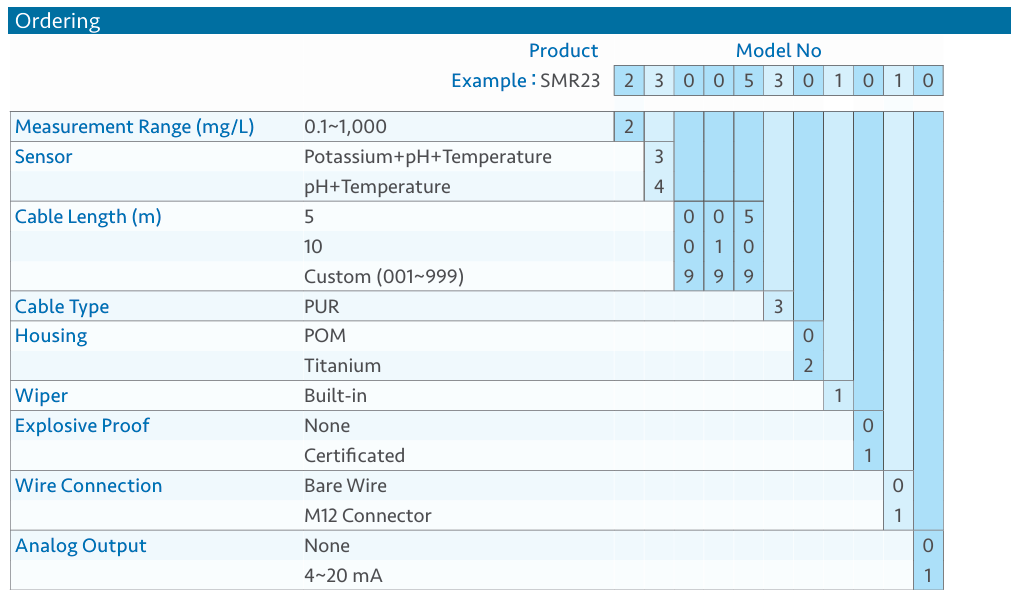Click the PUR cable type option

321,307
